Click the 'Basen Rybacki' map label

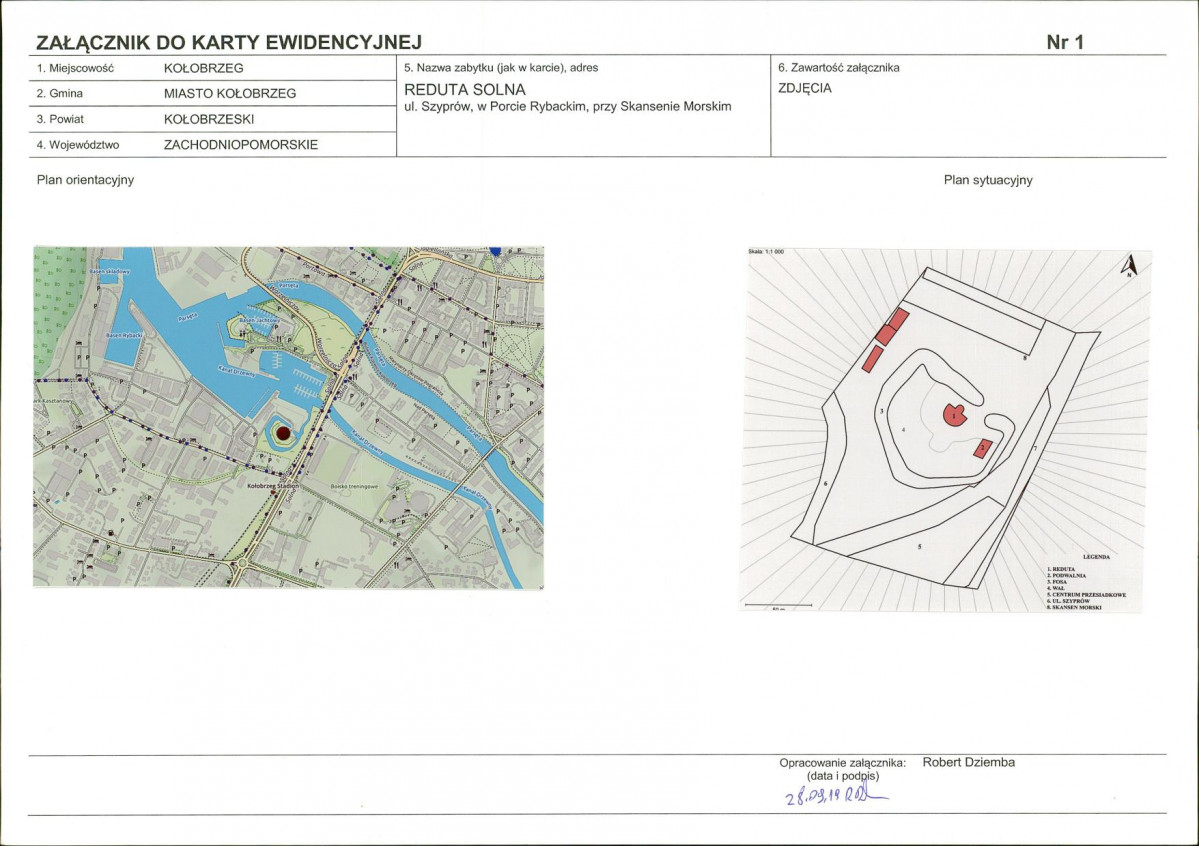[124, 335]
